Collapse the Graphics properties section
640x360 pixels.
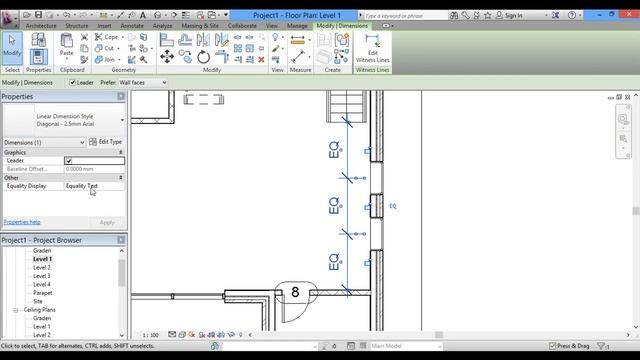121,152
